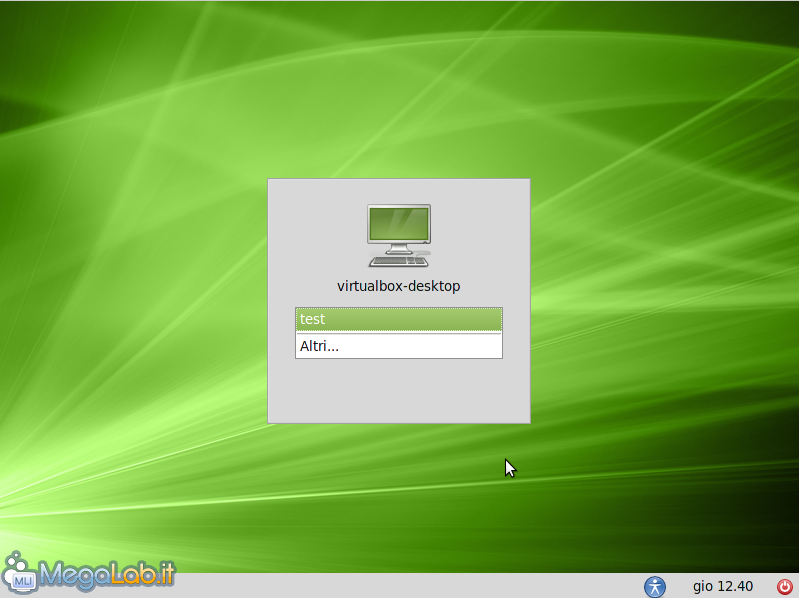Click the red power shutdown icon
The width and height of the screenshot is (799, 598).
[784, 587]
